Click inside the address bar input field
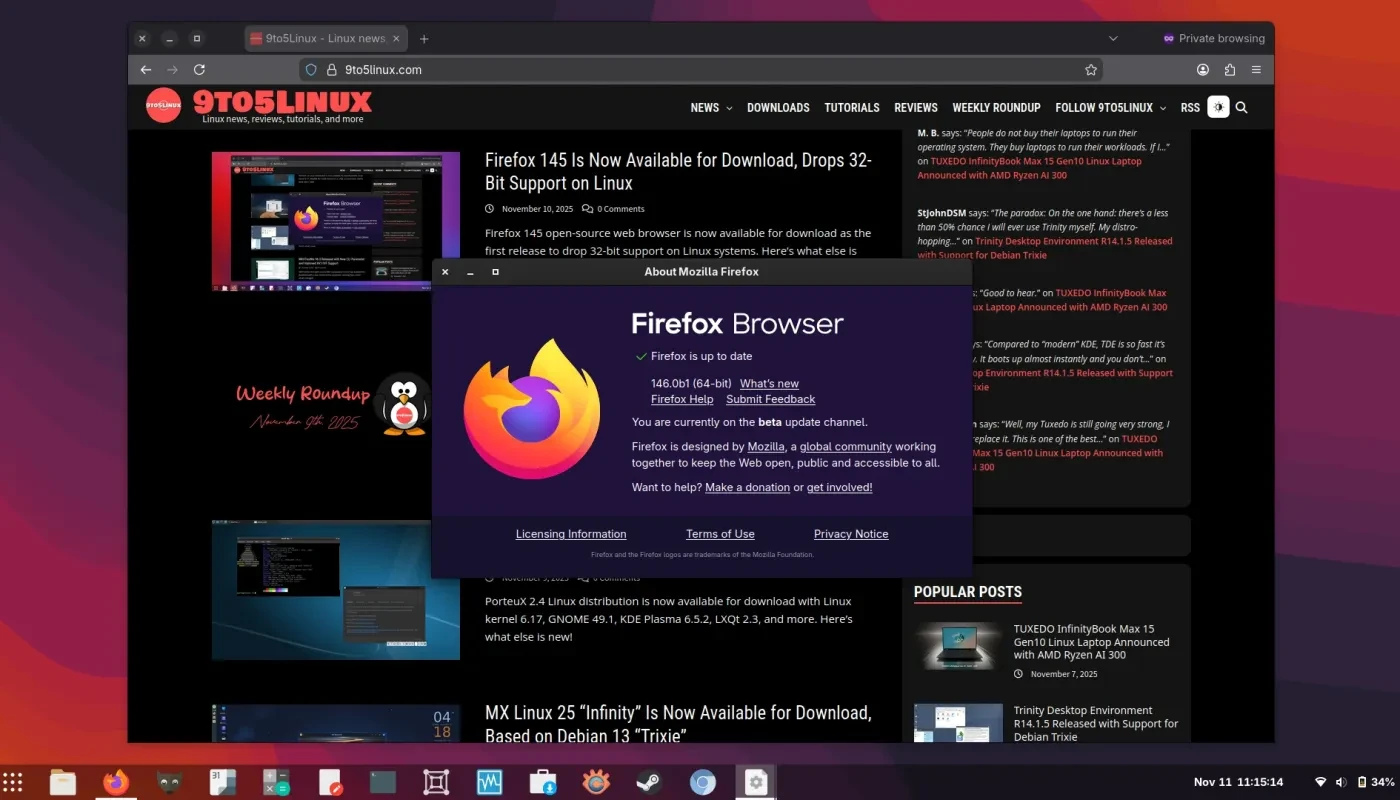 [x=600, y=70]
